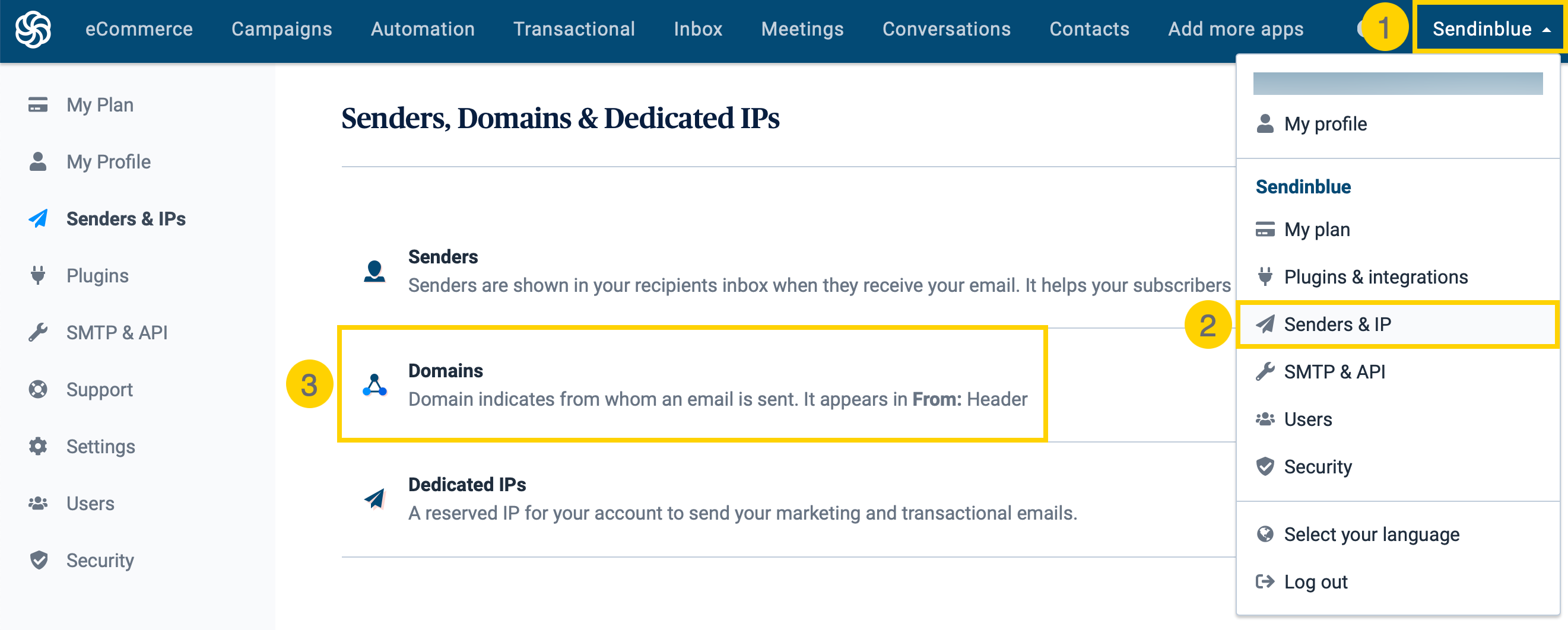Open the Transactional menu item
This screenshot has height=630, width=1568.
pos(574,28)
